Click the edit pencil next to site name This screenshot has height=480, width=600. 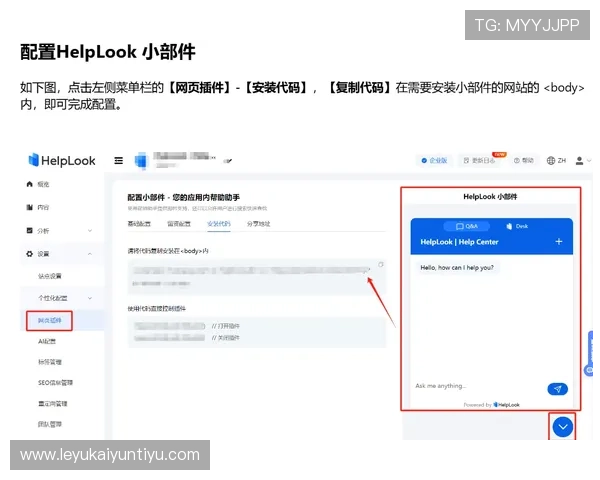click(228, 161)
